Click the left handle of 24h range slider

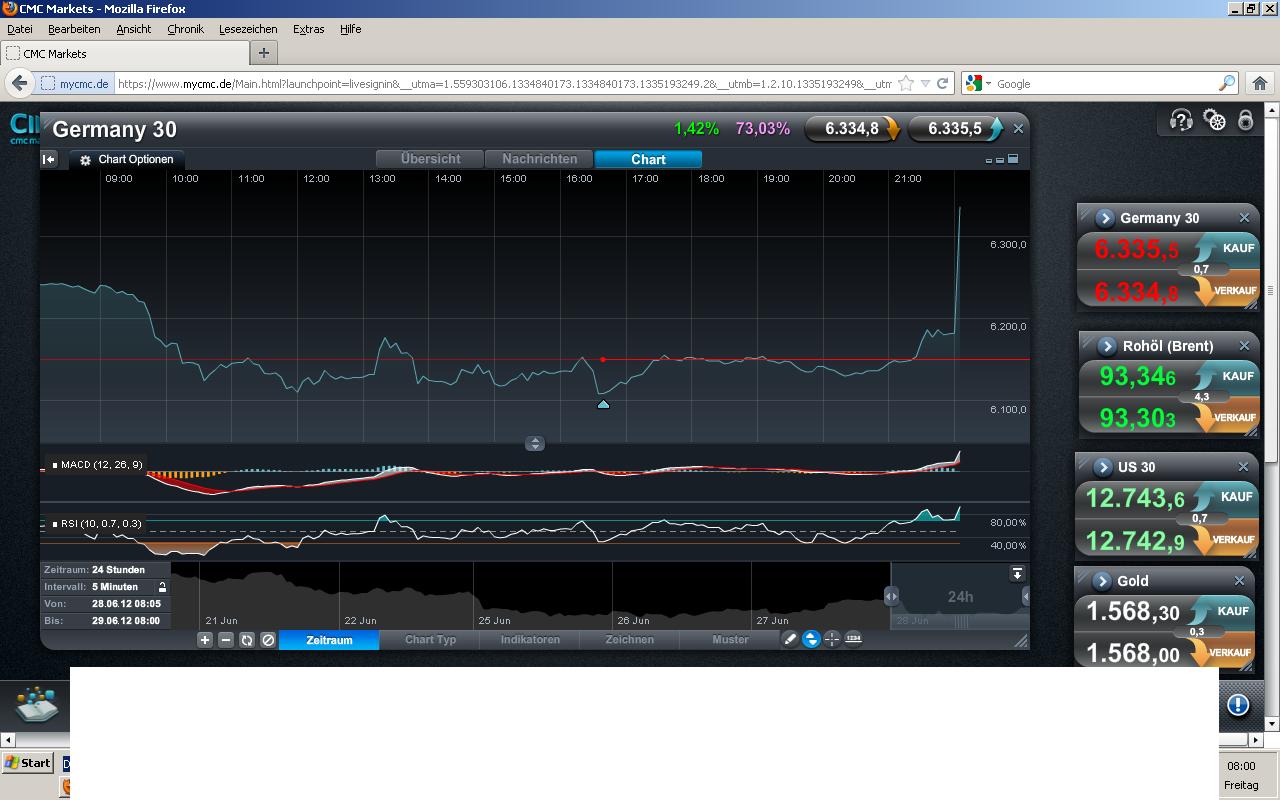coord(891,596)
